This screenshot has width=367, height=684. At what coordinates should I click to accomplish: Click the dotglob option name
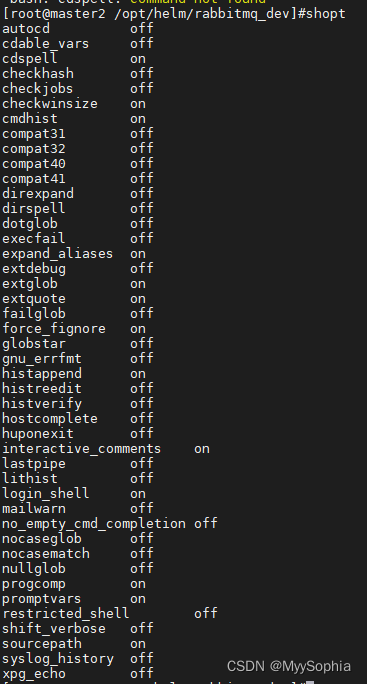tap(30, 224)
